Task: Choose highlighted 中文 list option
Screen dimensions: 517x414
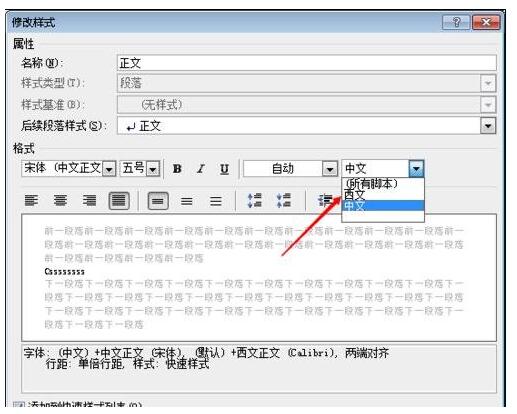Action: [x=383, y=206]
